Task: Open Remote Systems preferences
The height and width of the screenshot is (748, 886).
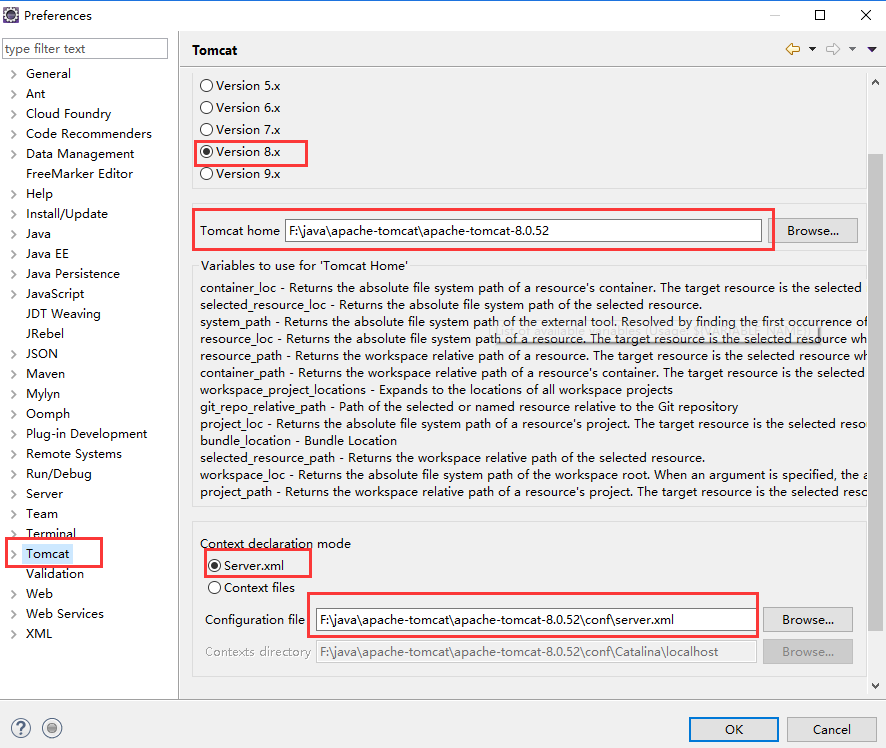Action: pos(73,454)
